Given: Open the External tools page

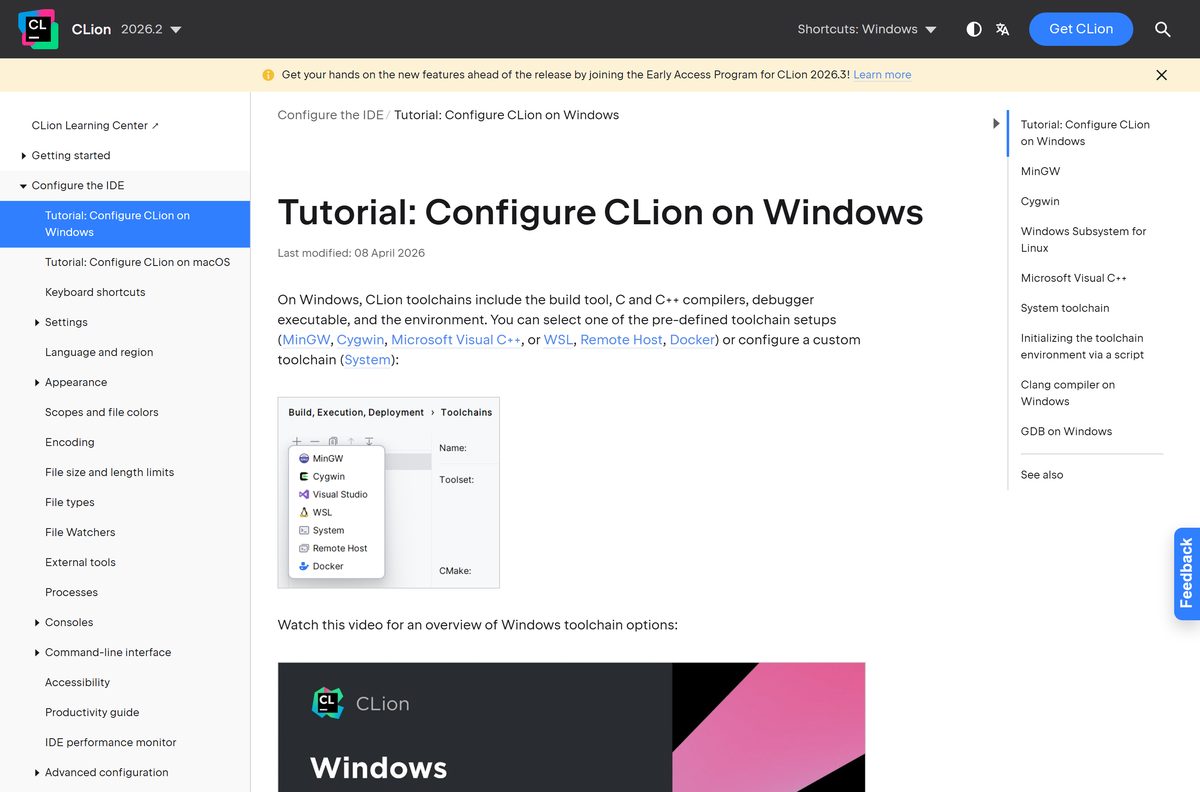Looking at the screenshot, I should point(80,562).
